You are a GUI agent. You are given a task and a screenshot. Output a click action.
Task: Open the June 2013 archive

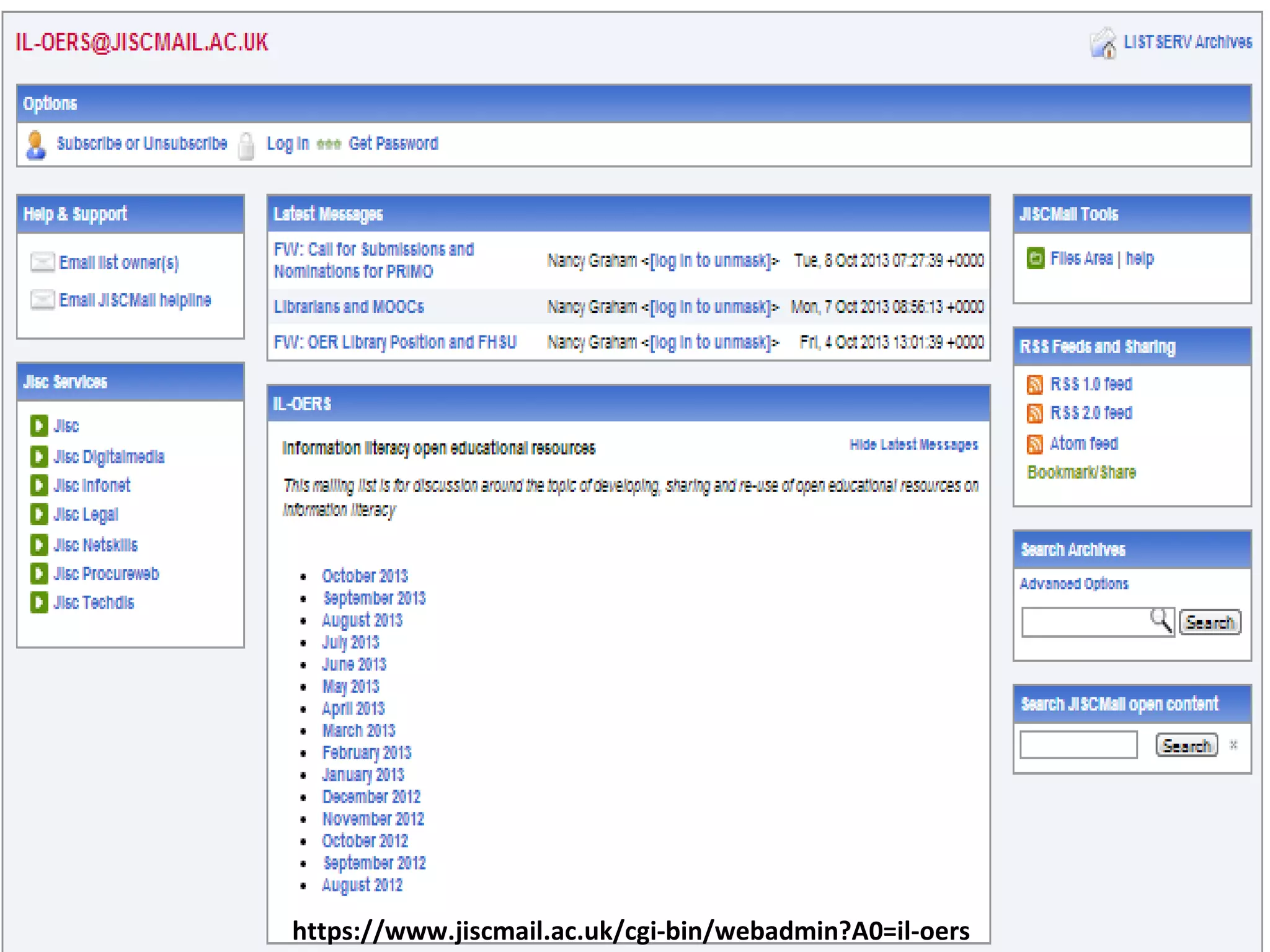click(x=354, y=664)
